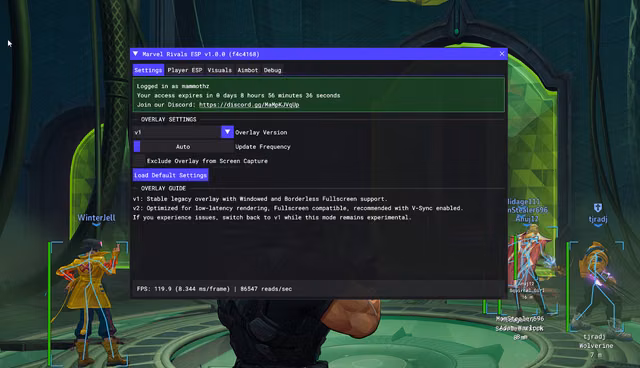This screenshot has height=368, width=640.
Task: Click the window title 'Marvel Rivals ESP v1.0.0'
Action: click(x=201, y=54)
